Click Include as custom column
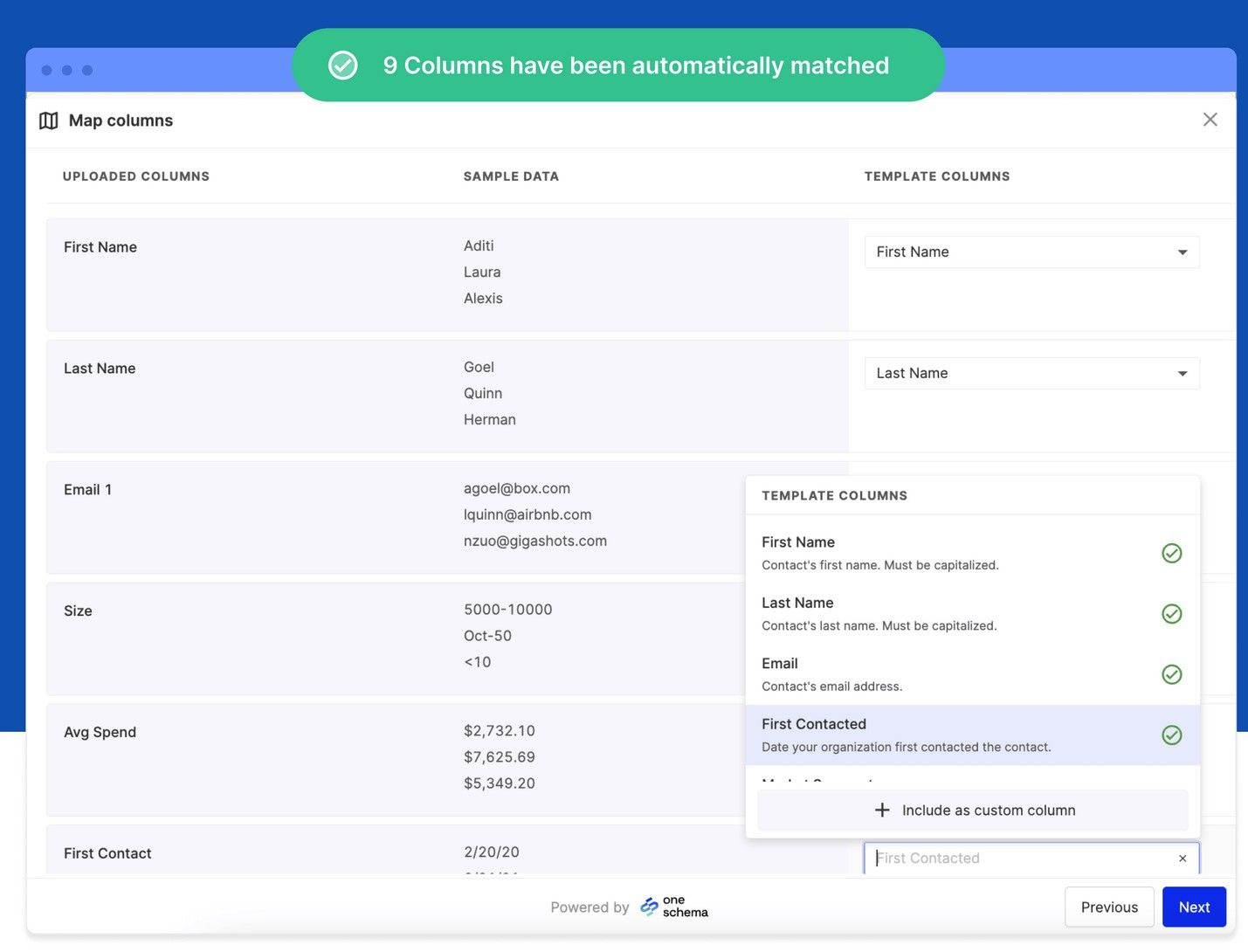The height and width of the screenshot is (952, 1248). point(972,811)
